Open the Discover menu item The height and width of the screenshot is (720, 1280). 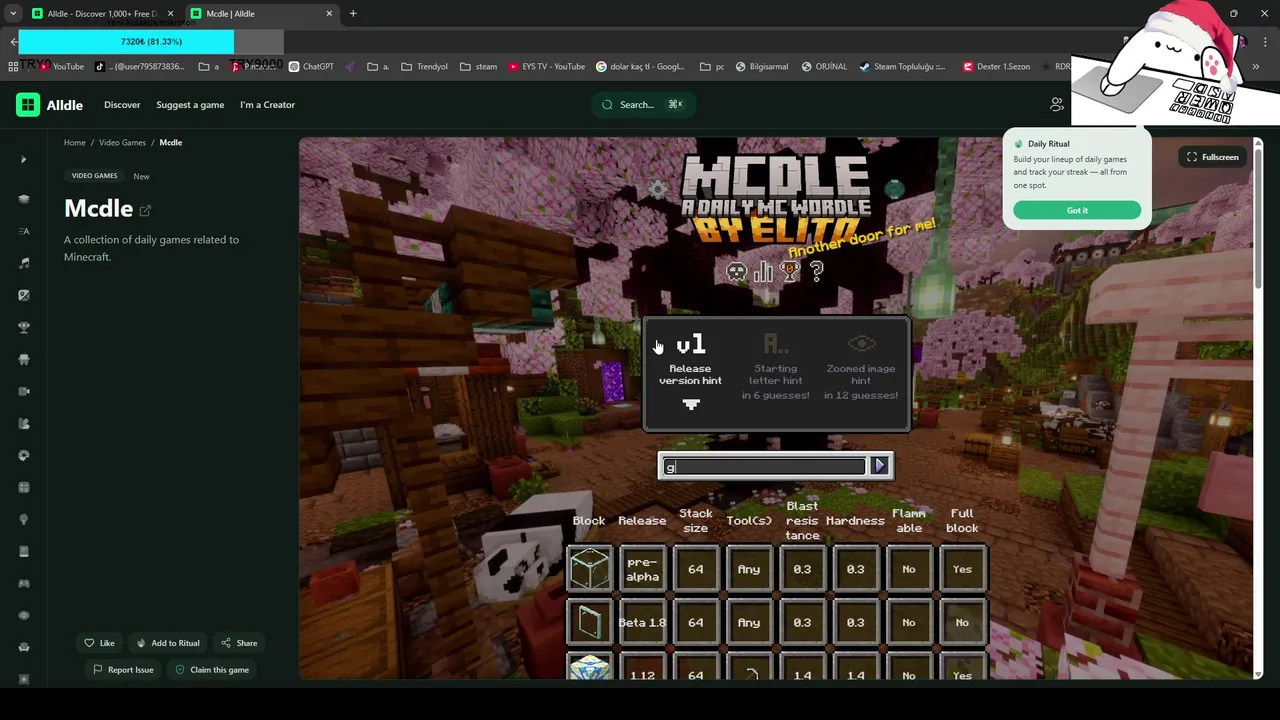(x=122, y=104)
